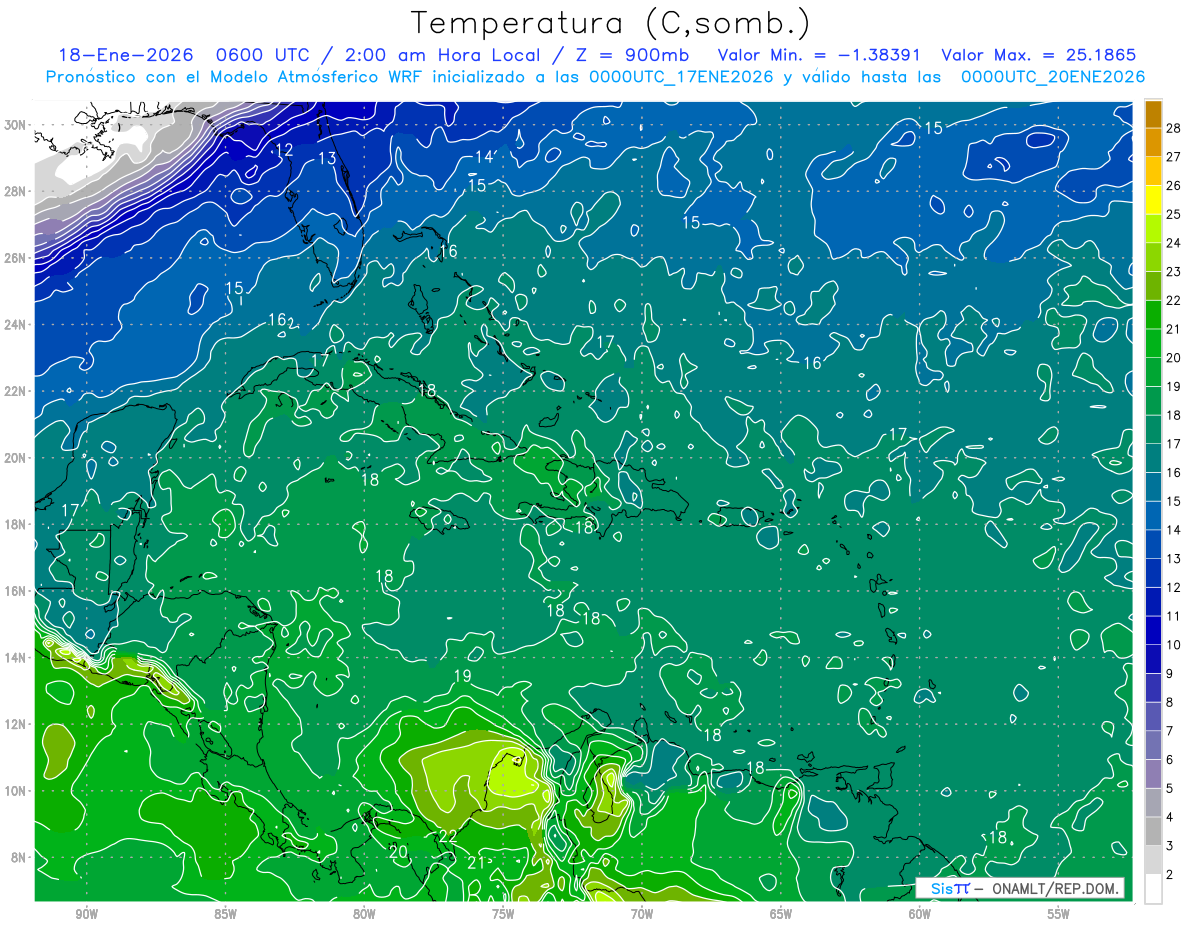Image resolution: width=1200 pixels, height=927 pixels.
Task: Click the '2:00 am Hora Local' text
Action: (x=443, y=55)
